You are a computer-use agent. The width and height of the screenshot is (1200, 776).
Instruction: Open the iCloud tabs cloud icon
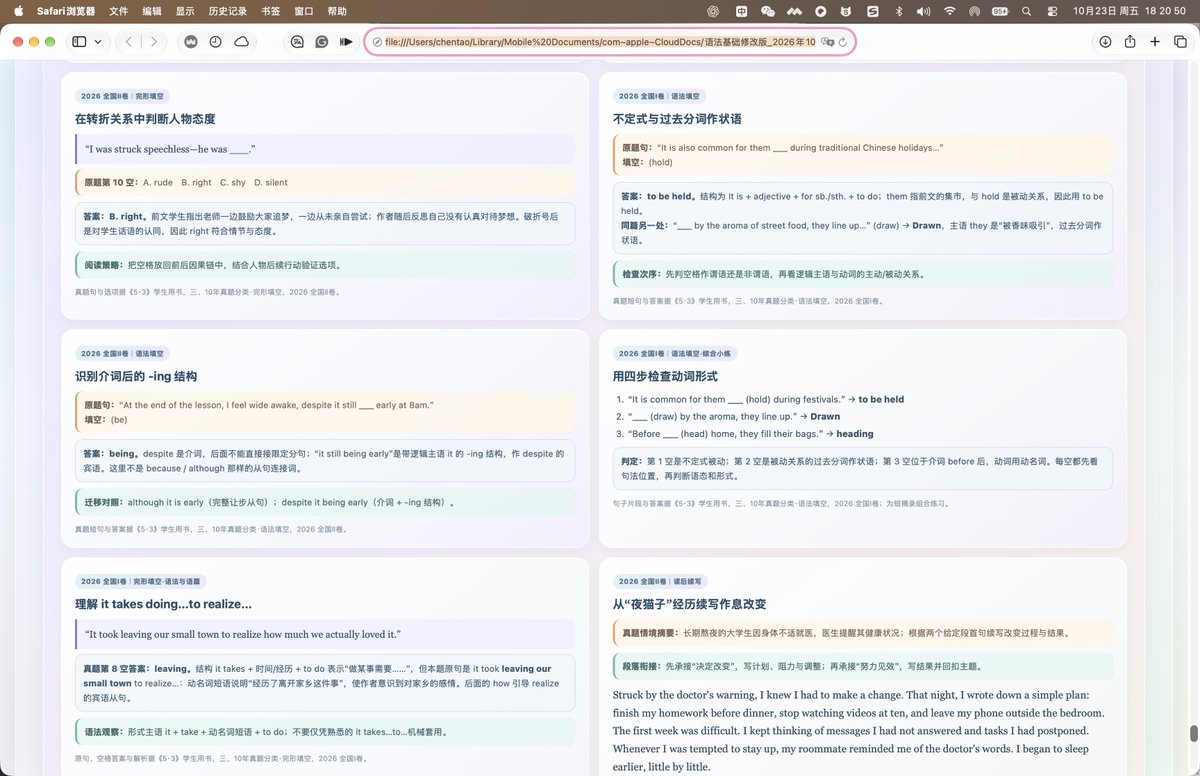pyautogui.click(x=241, y=42)
